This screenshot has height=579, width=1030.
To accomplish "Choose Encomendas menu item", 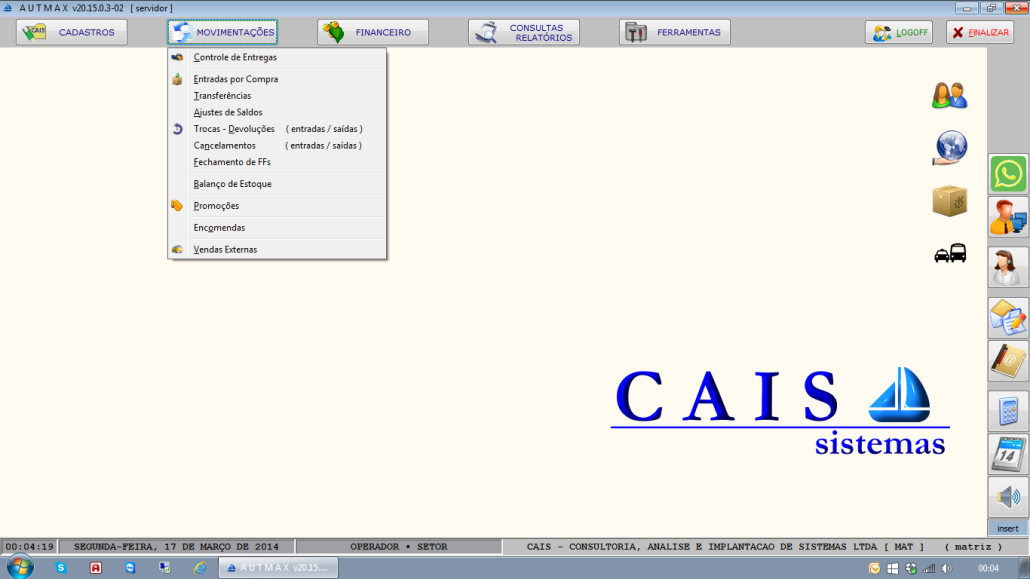I will tap(277, 227).
